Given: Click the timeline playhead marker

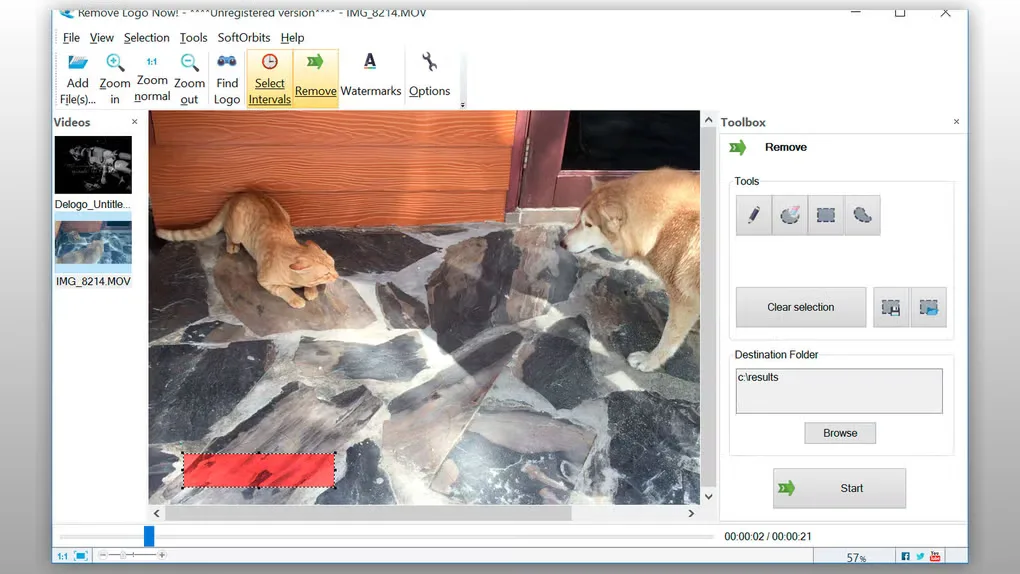Looking at the screenshot, I should pyautogui.click(x=149, y=536).
